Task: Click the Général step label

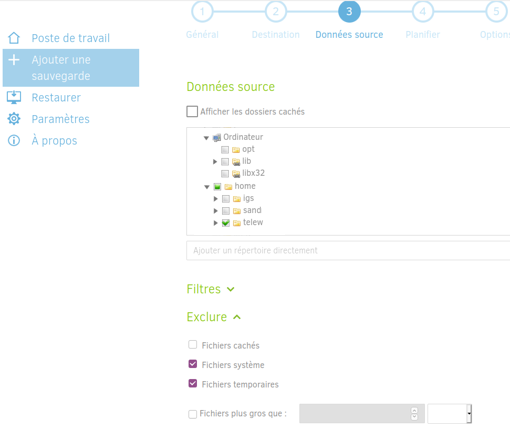Action: [x=202, y=35]
